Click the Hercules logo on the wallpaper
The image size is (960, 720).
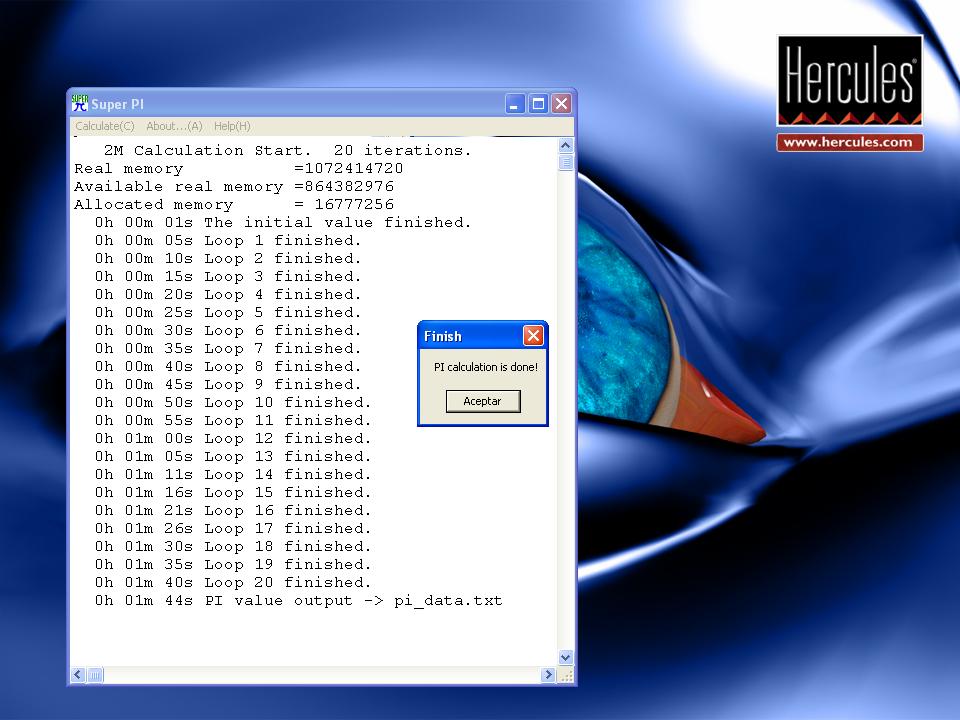[x=849, y=80]
